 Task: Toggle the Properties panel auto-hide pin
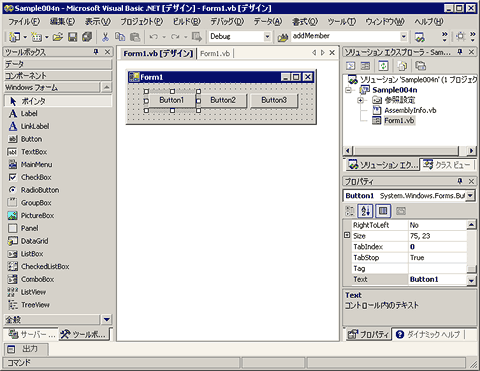460,181
